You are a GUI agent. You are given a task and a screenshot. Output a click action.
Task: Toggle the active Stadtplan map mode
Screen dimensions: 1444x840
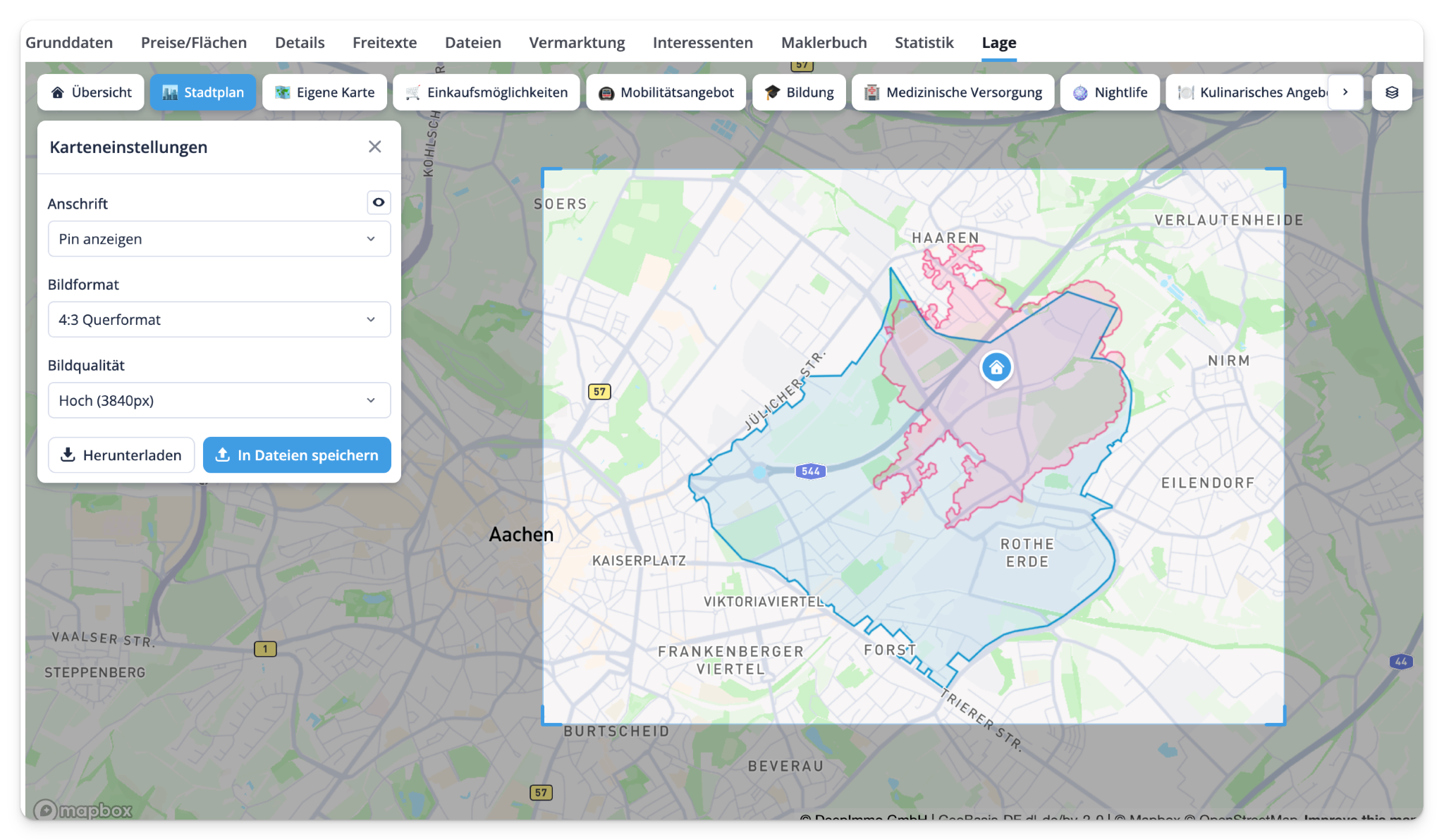202,92
